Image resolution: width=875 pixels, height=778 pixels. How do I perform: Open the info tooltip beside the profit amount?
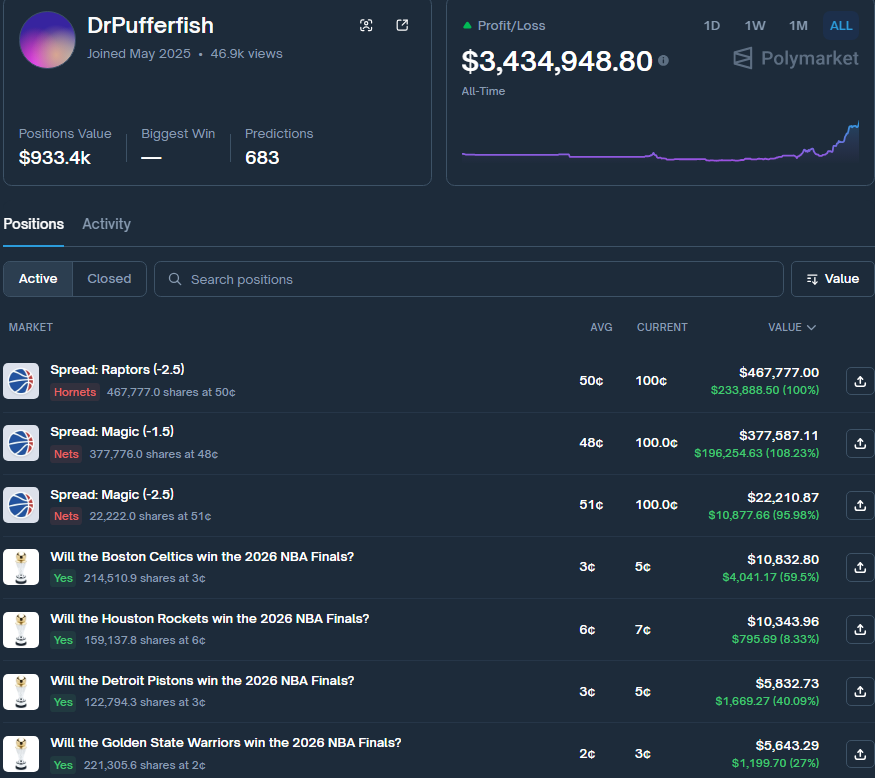662,58
